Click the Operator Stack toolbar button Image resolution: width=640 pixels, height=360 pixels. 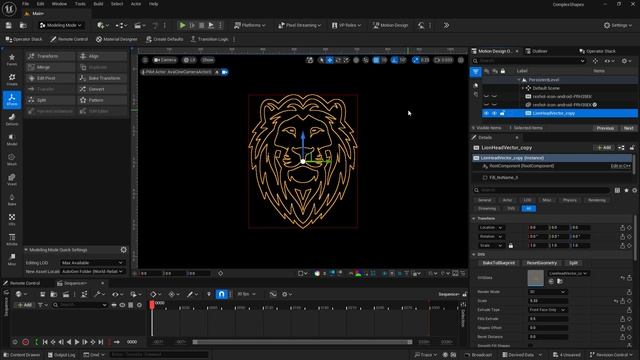[24, 39]
